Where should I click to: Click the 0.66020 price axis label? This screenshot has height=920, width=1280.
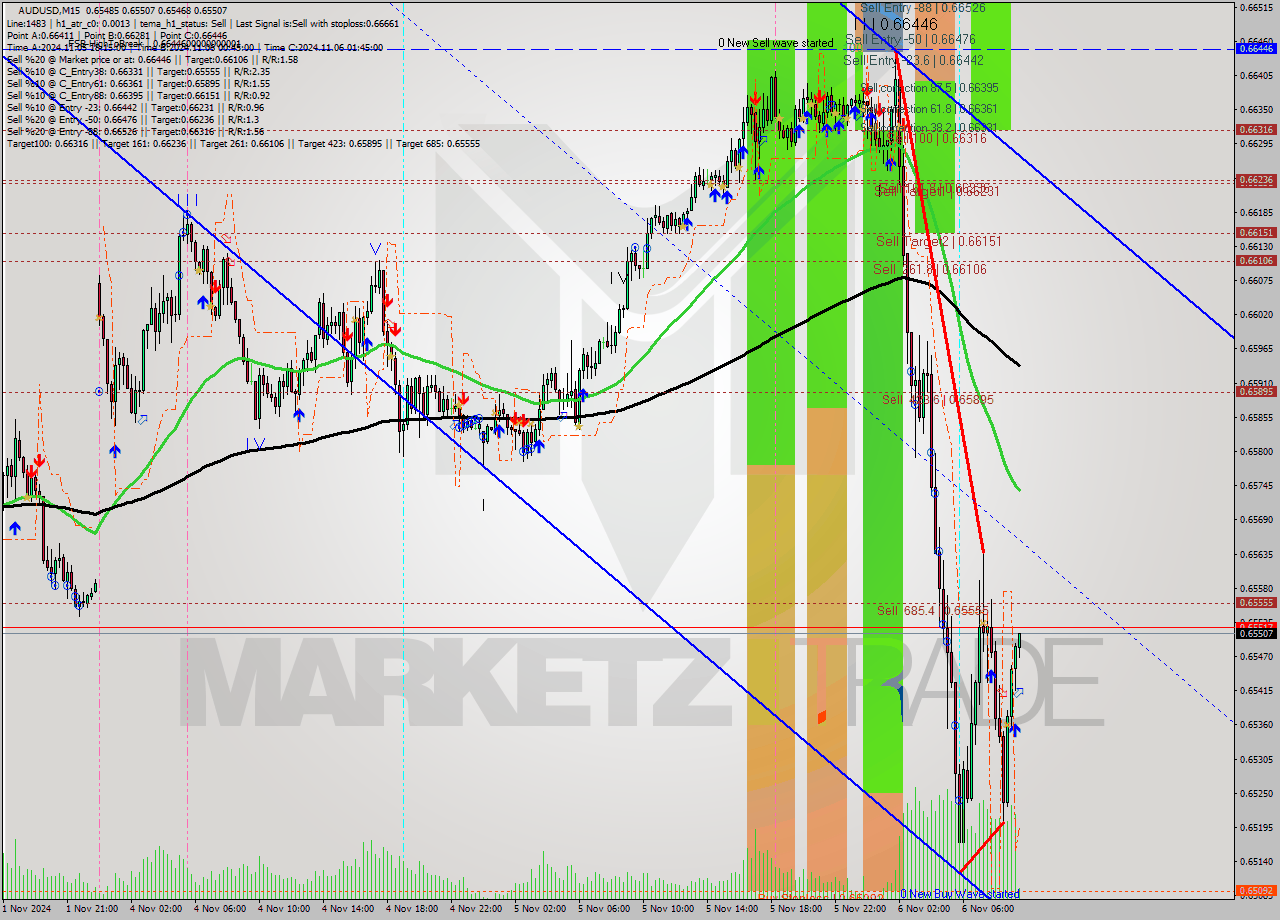[x=1256, y=314]
